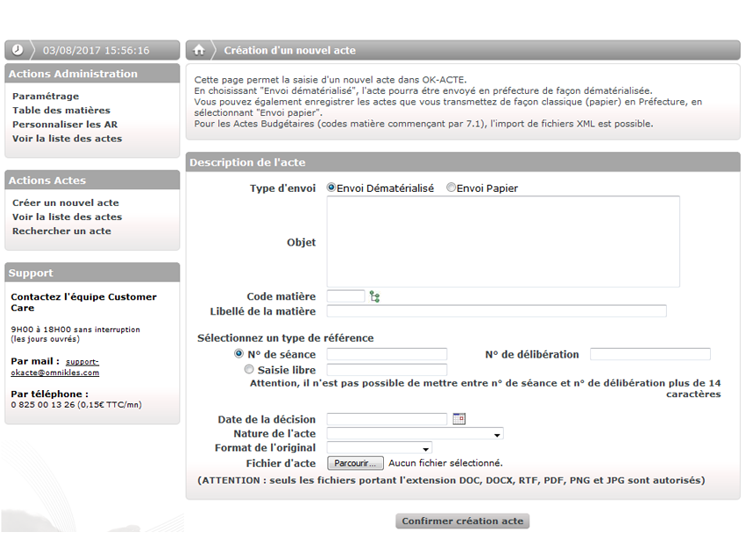Open Rechercher un acte link
The height and width of the screenshot is (555, 746).
pyautogui.click(x=61, y=231)
